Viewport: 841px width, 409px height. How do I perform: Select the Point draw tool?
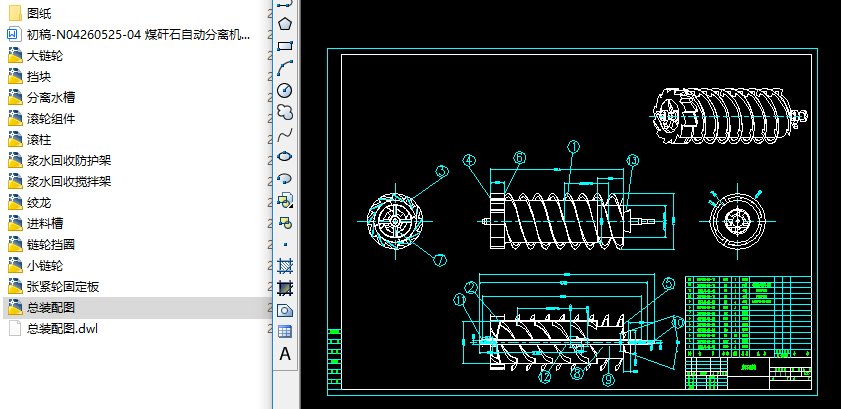(x=285, y=244)
